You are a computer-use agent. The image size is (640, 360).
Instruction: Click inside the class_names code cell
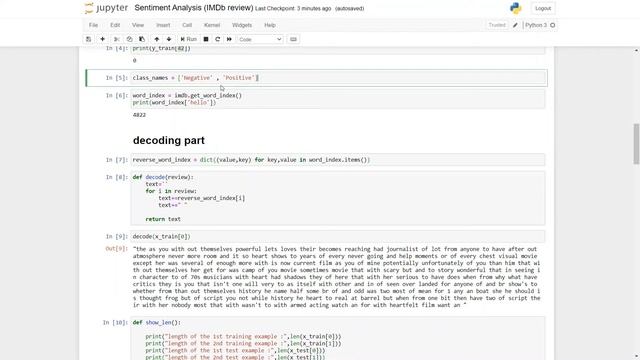[x=338, y=78]
